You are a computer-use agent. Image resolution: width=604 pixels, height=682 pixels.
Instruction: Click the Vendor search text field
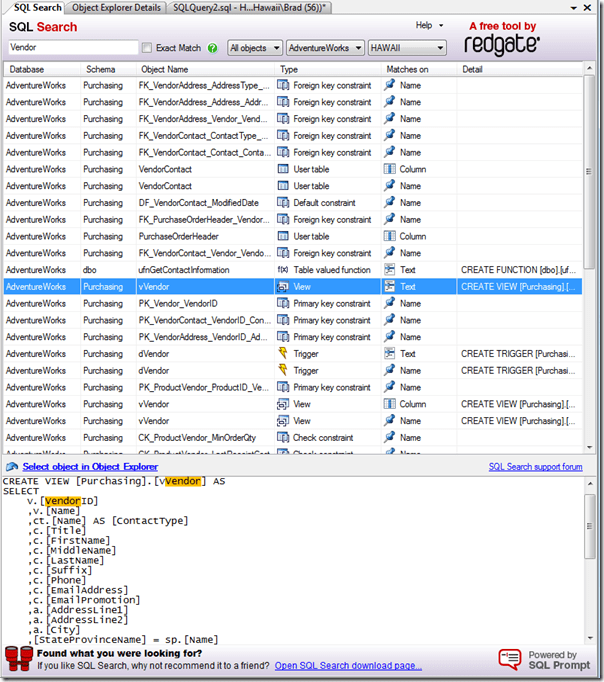72,48
